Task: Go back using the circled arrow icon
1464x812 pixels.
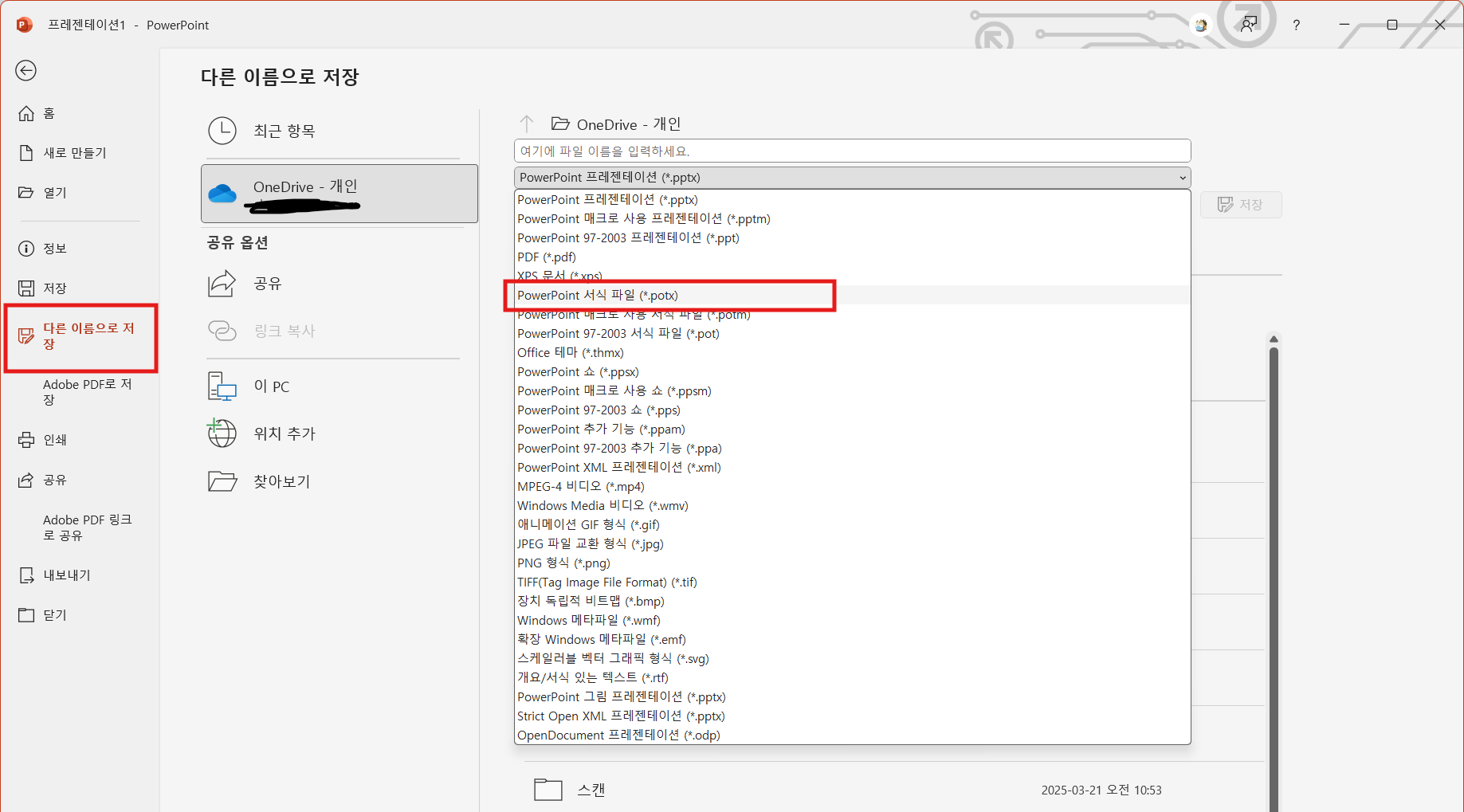Action: 26,70
